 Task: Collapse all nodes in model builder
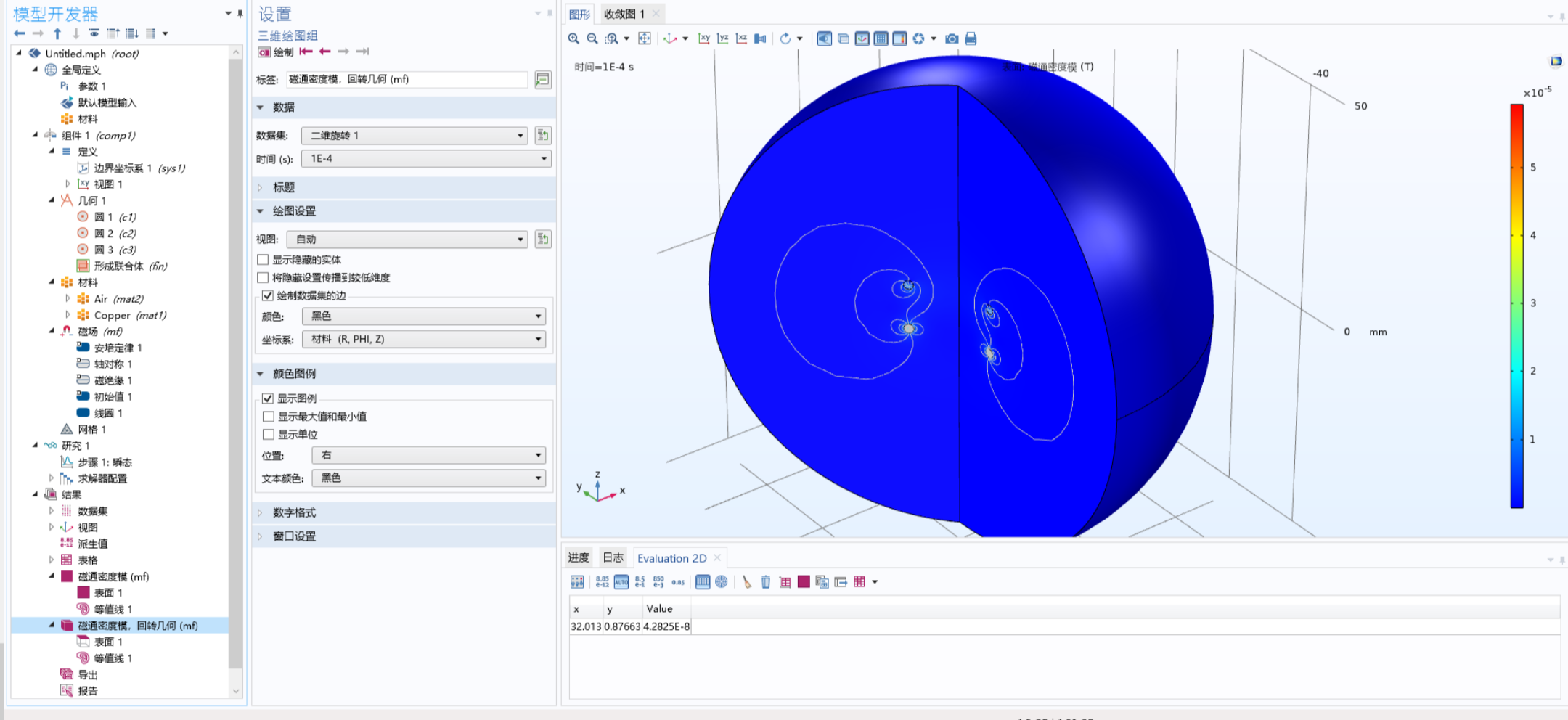pos(113,33)
